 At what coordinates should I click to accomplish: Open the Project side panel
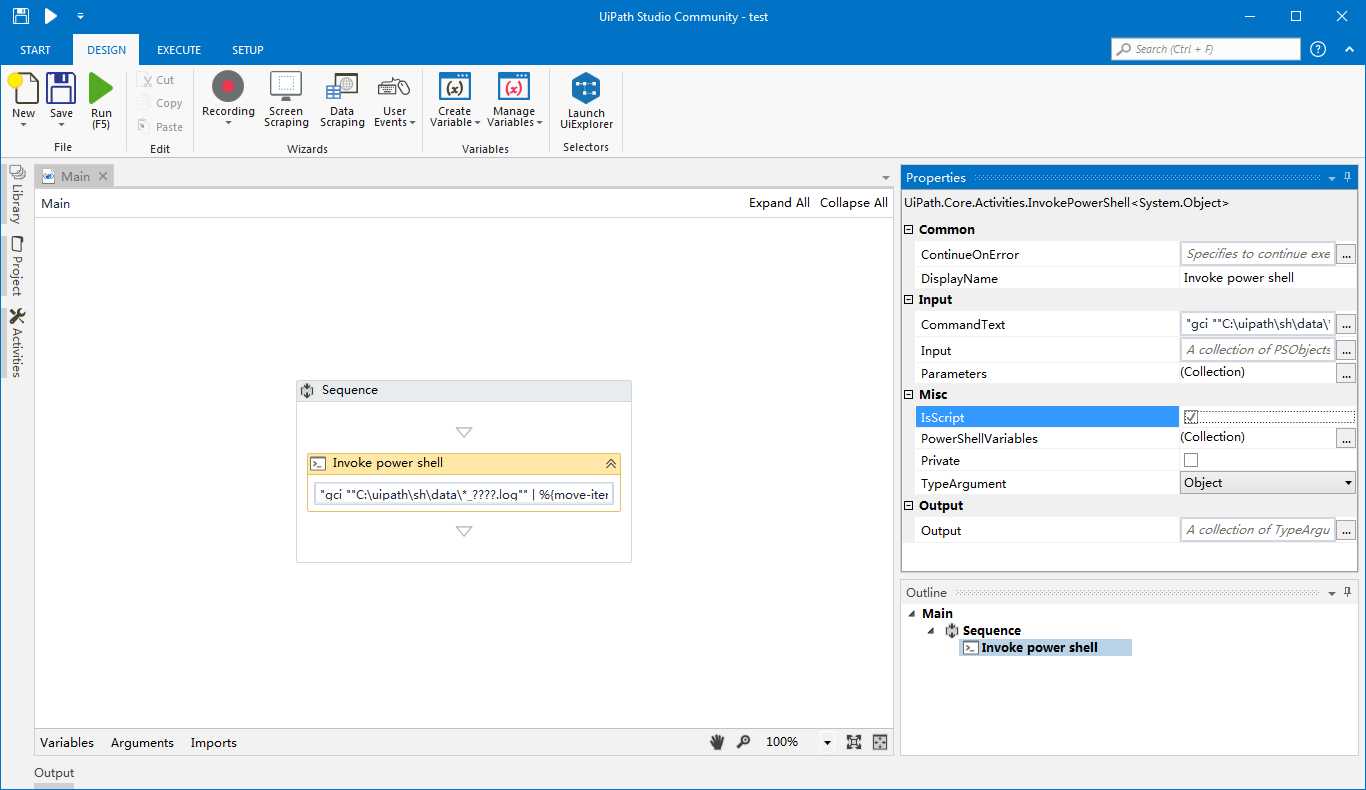tap(16, 266)
